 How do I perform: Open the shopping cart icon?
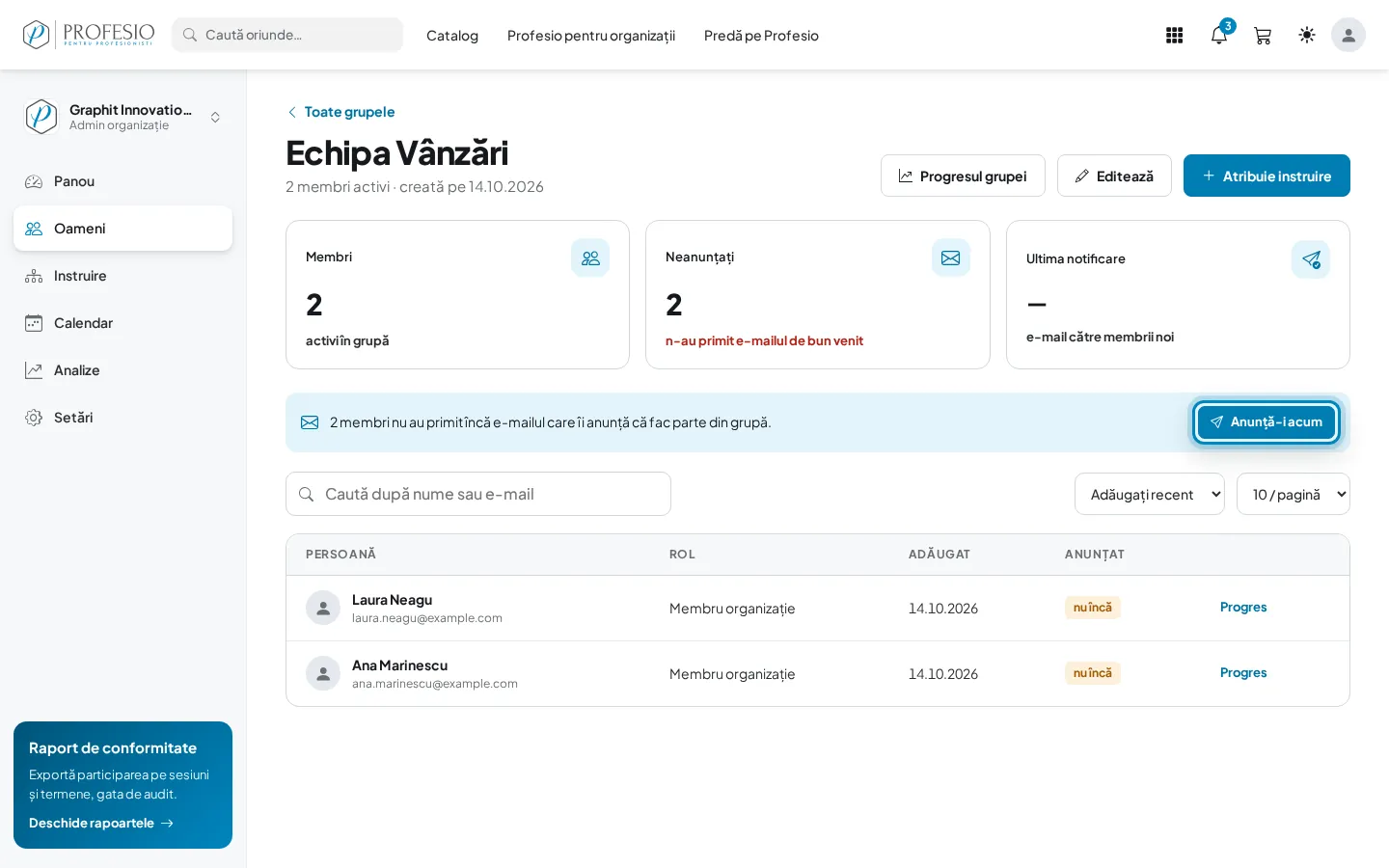(x=1263, y=35)
